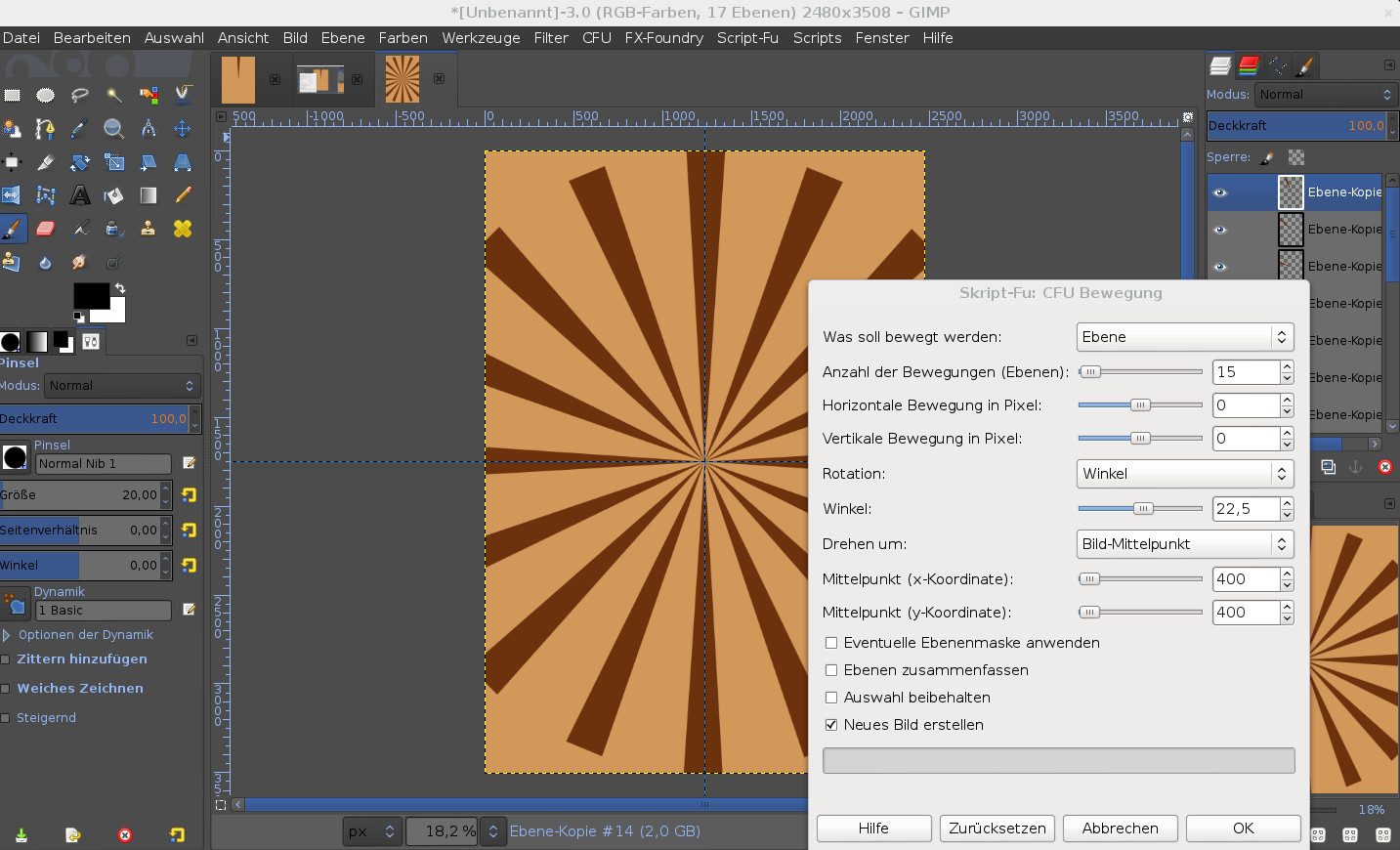Screen dimensions: 1400x850
Task: Open the Script-Fu menu
Action: [747, 38]
